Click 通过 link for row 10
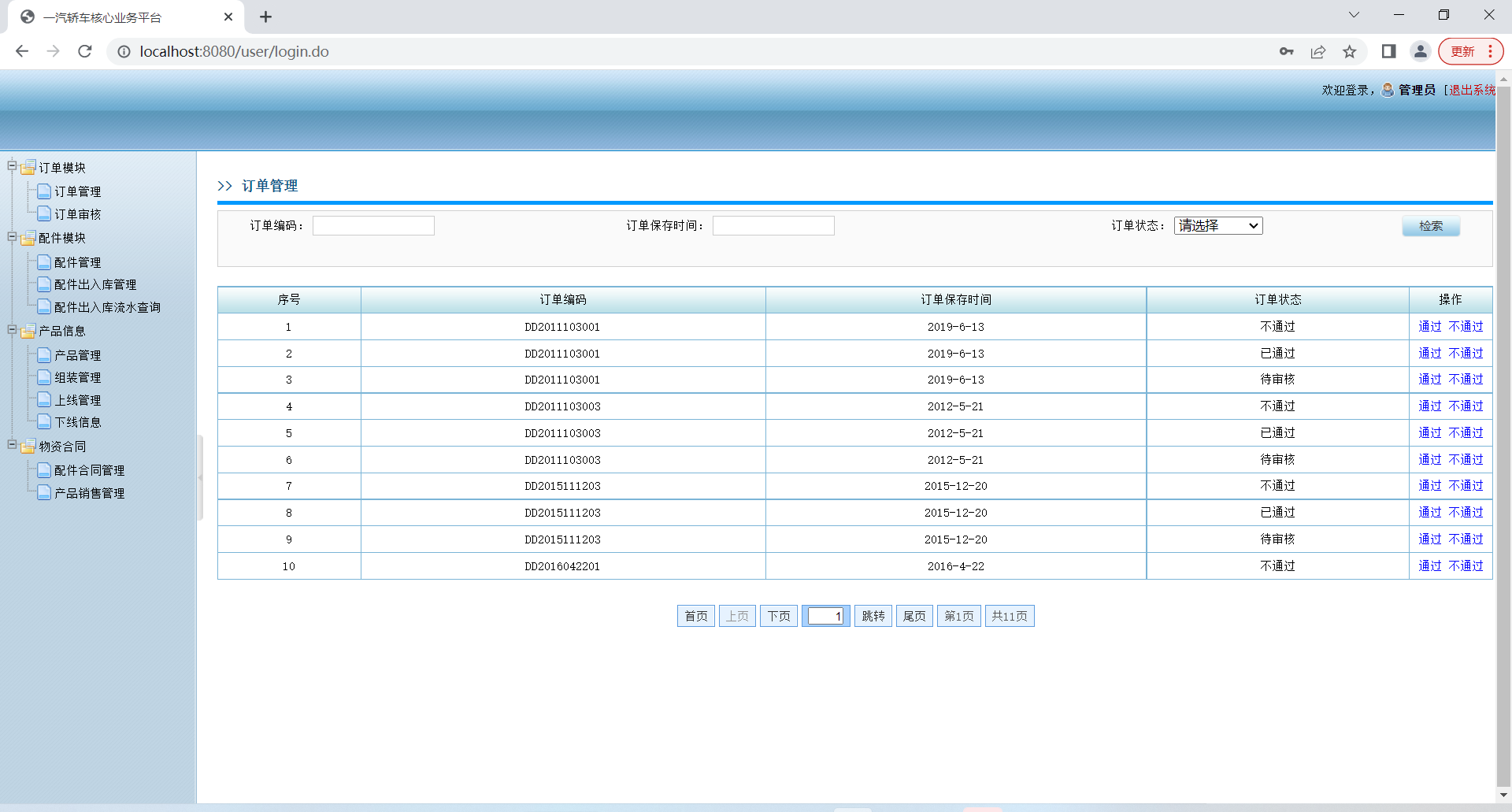1512x812 pixels. tap(1430, 566)
